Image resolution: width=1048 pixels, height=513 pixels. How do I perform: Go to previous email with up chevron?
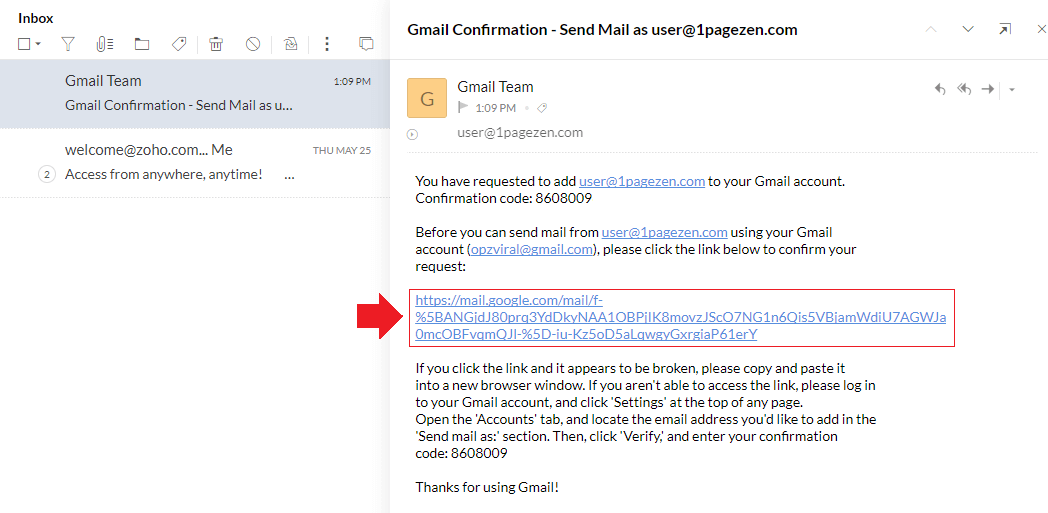930,29
